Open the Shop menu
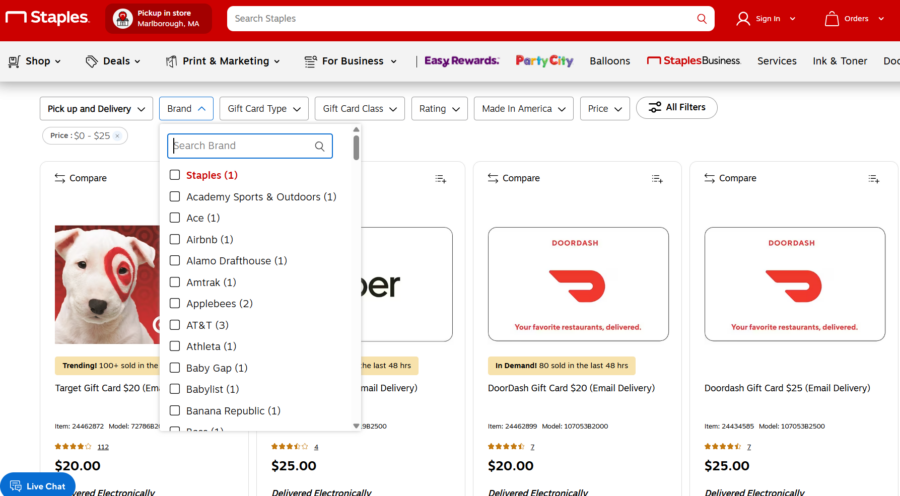The image size is (900, 496). [x=34, y=61]
